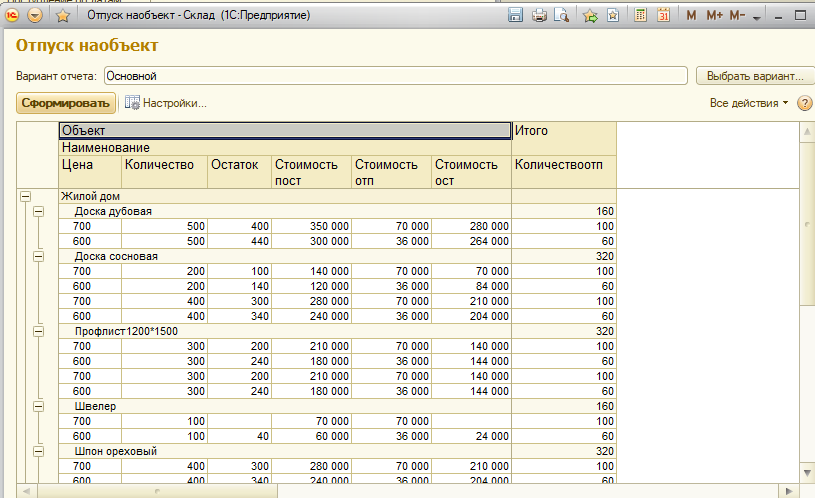Open the calculator icon
The height and width of the screenshot is (498, 815).
640,16
